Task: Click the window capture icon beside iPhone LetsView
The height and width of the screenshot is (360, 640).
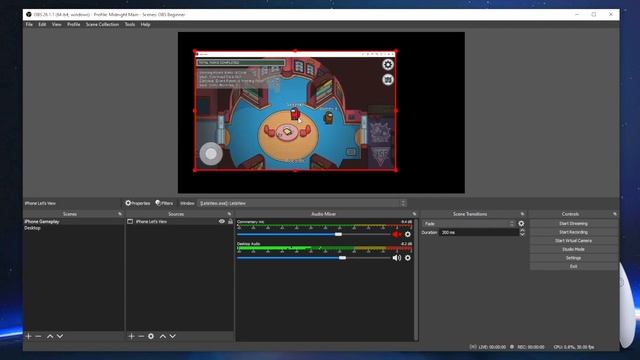Action: point(130,221)
